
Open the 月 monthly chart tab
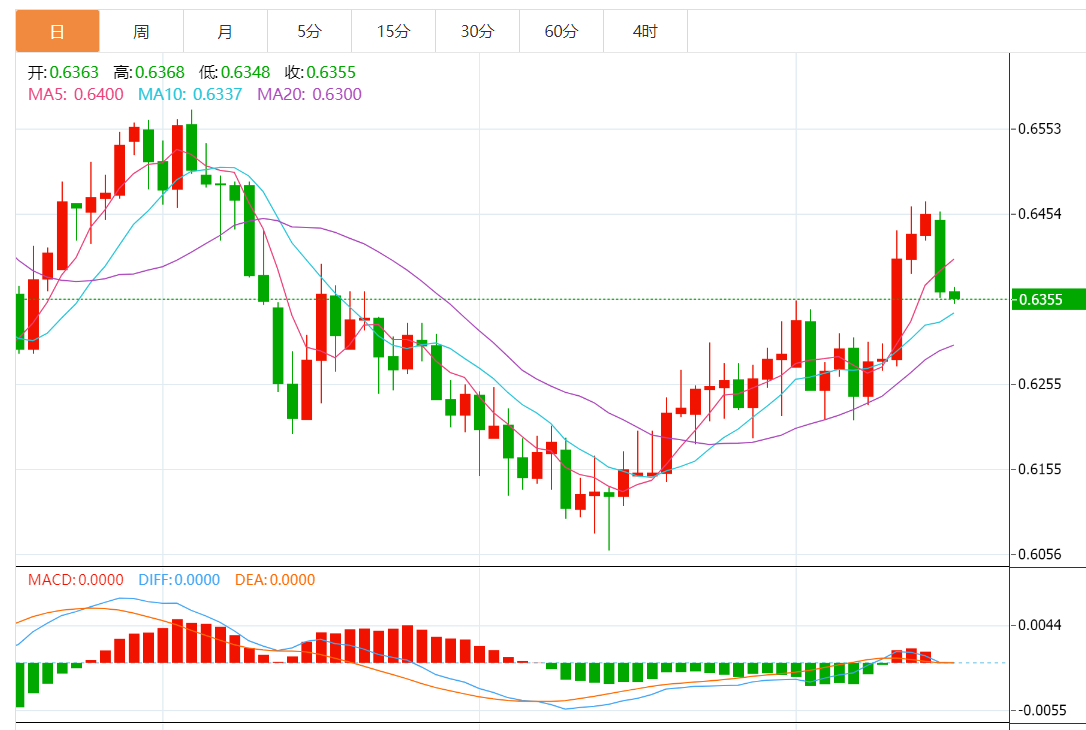(225, 32)
